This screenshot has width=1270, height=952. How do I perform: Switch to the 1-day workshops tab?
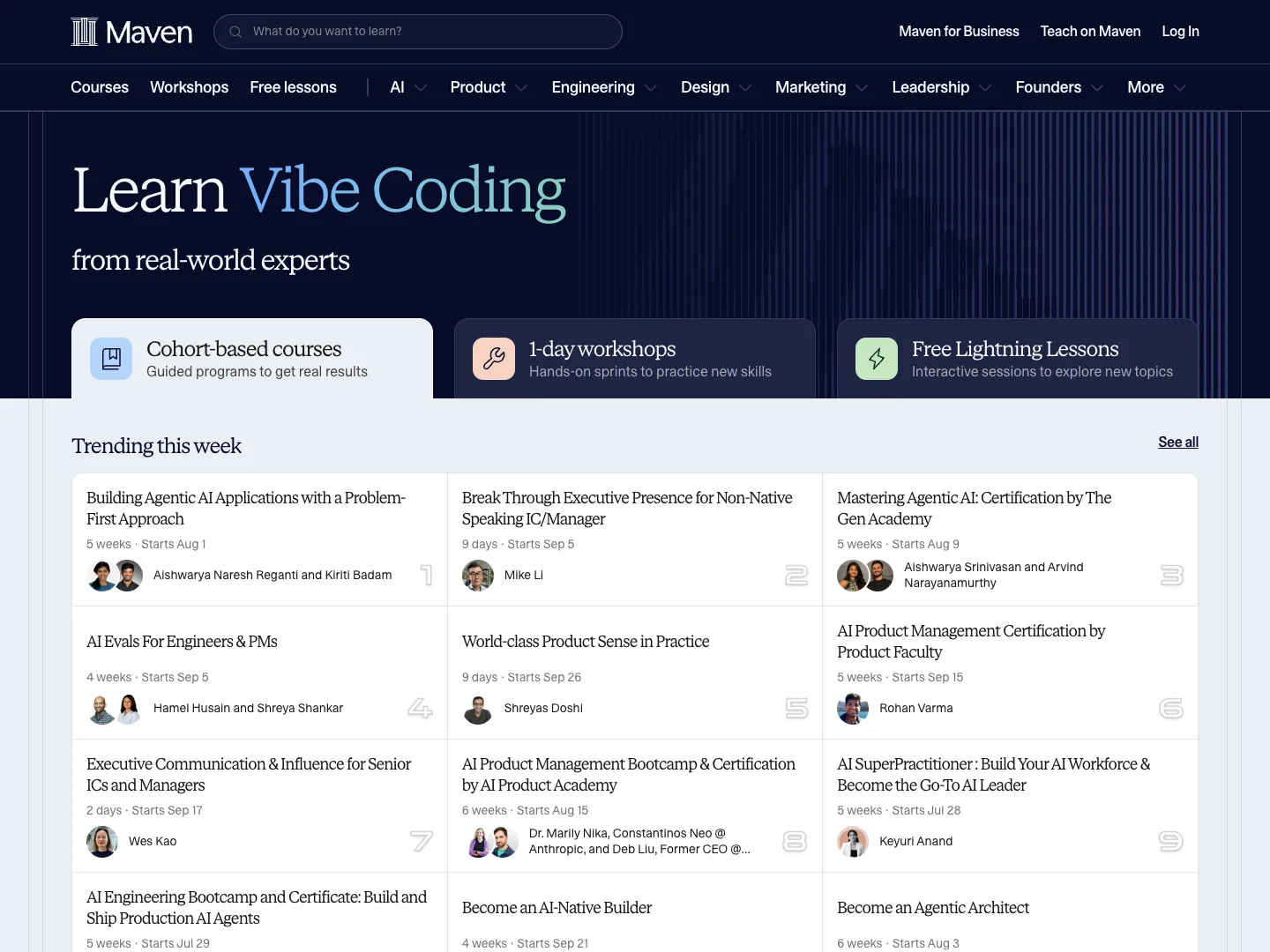click(635, 359)
